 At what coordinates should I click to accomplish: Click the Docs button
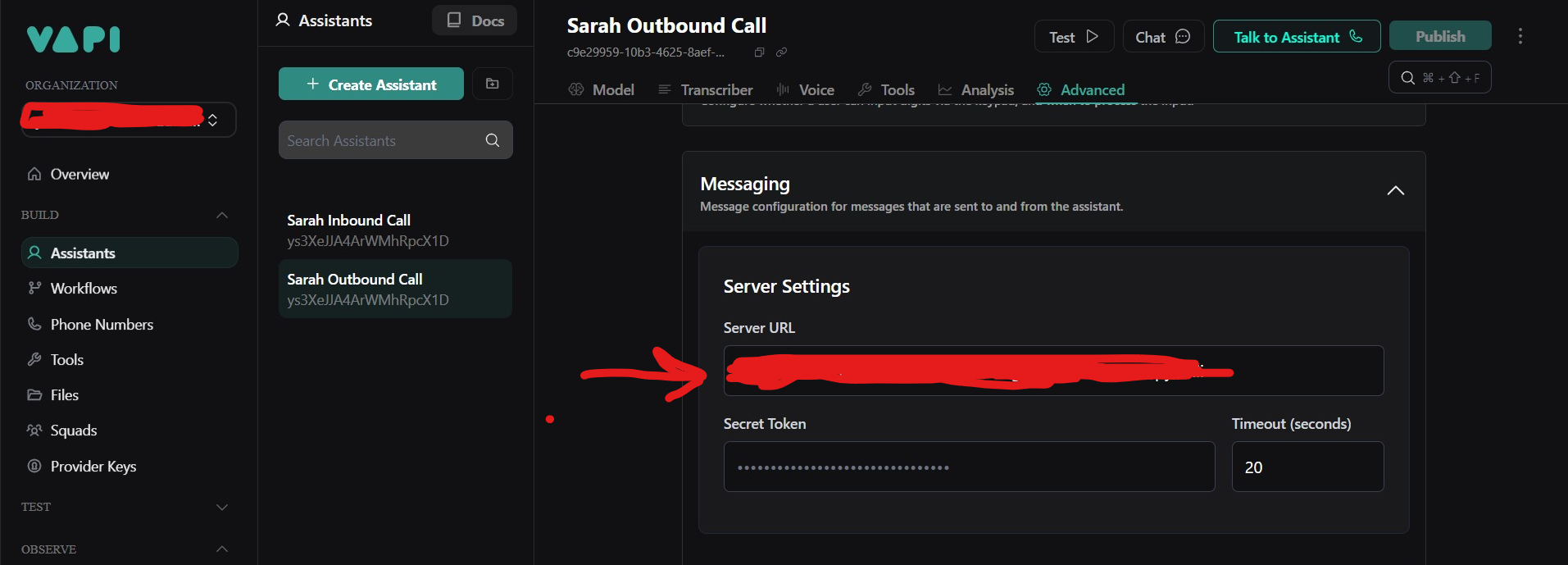pyautogui.click(x=475, y=21)
